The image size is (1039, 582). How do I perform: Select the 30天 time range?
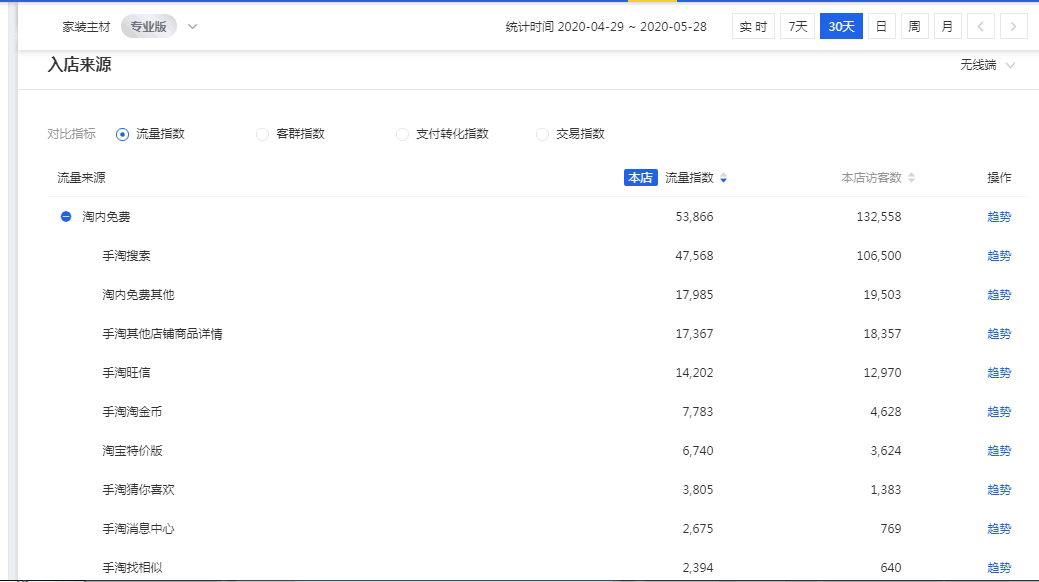coord(841,27)
